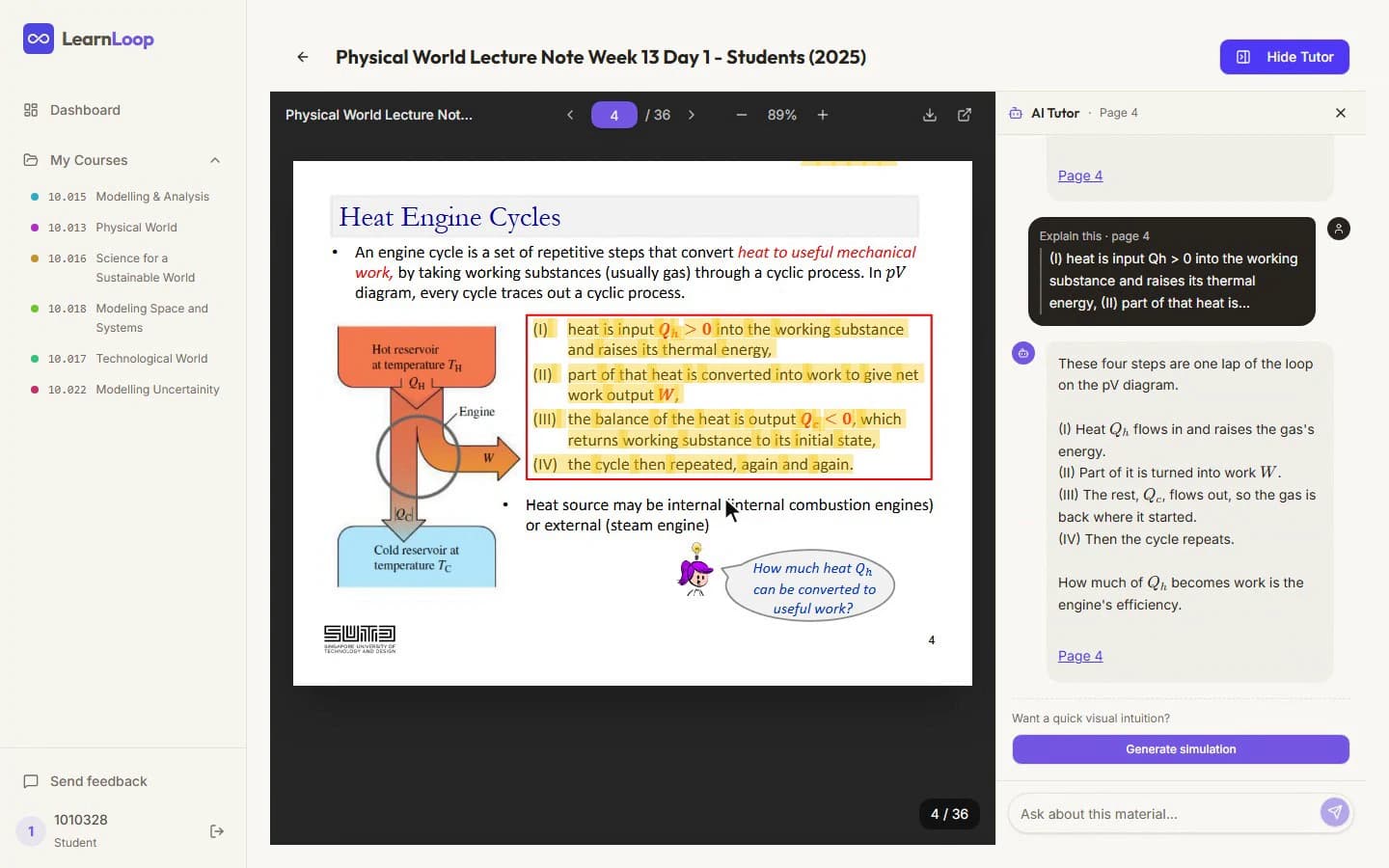Screen dimensions: 1389x868
Task: Click the Physical World Lecture Not... document title
Action: click(379, 115)
